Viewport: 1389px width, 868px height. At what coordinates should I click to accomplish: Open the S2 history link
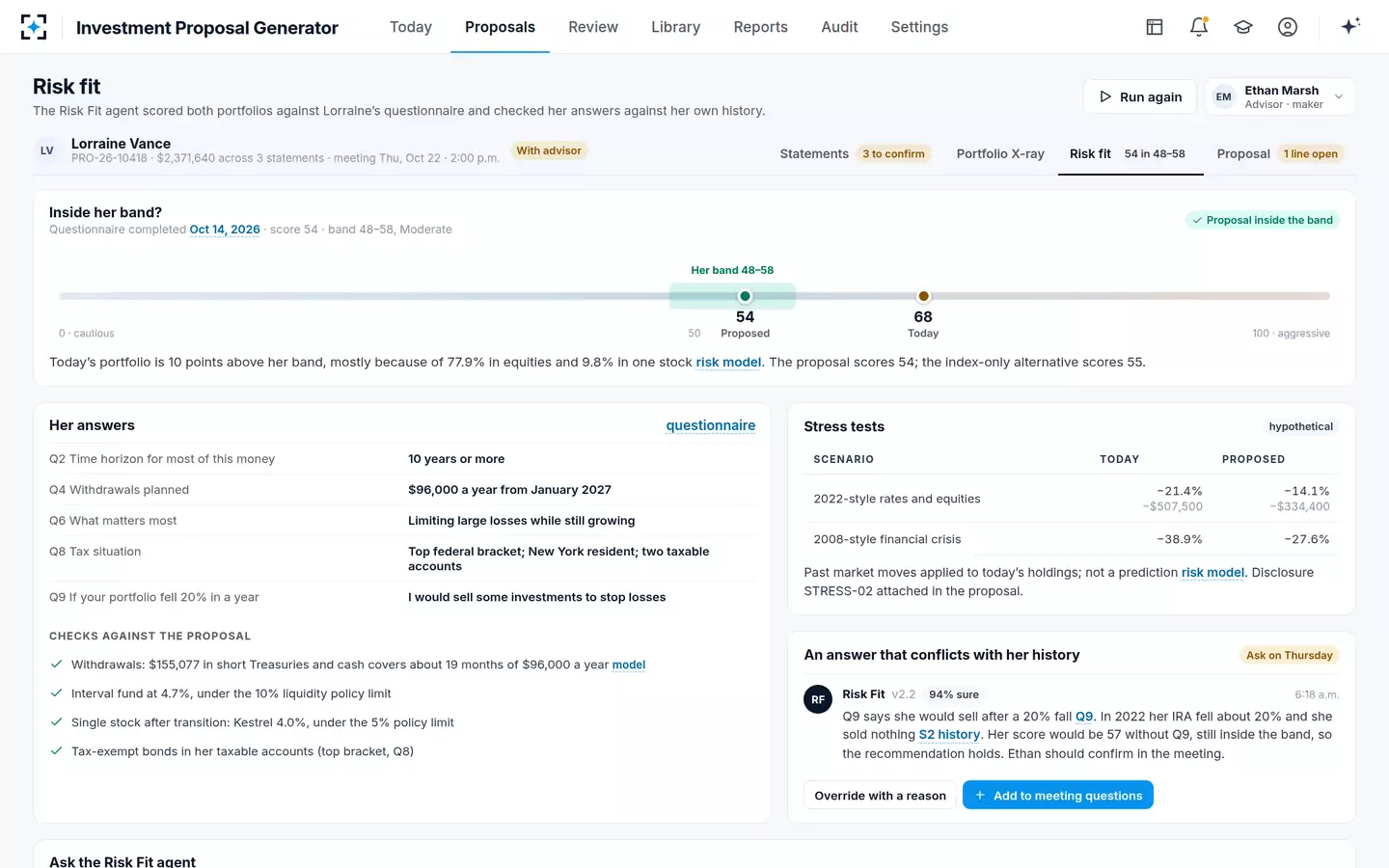[949, 735]
